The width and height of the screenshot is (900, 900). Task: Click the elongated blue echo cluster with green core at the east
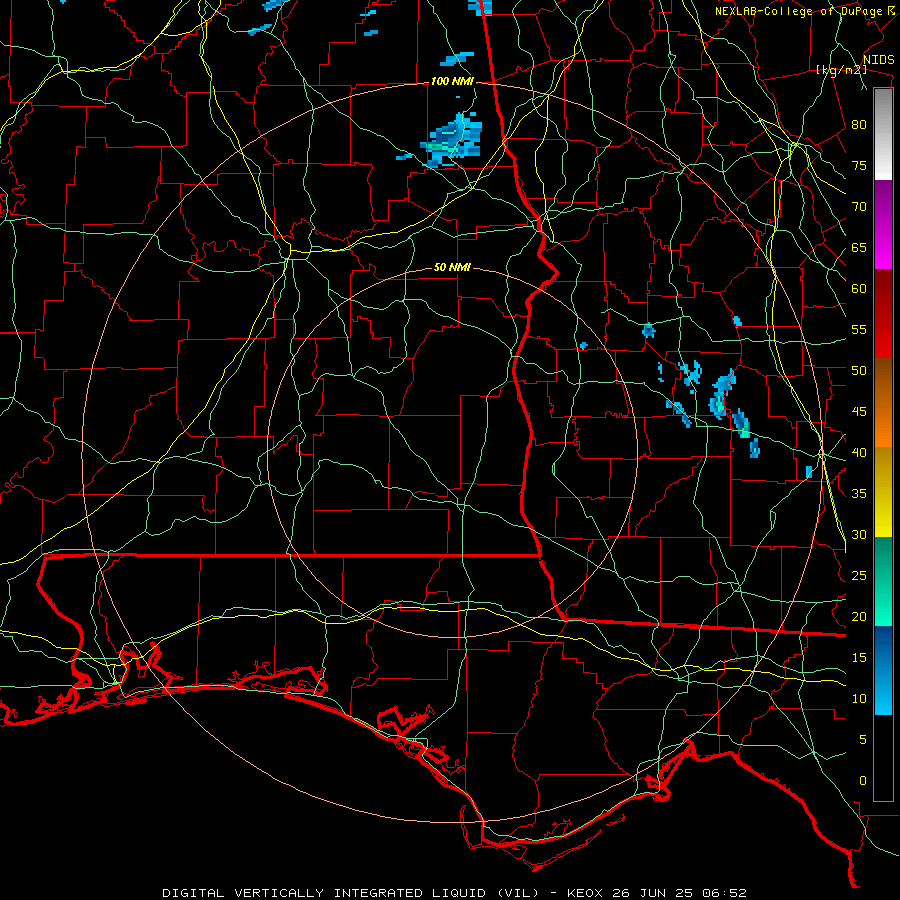click(722, 393)
